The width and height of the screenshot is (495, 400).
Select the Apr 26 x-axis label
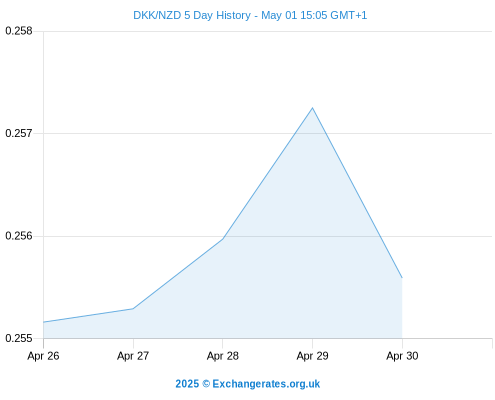(43, 356)
